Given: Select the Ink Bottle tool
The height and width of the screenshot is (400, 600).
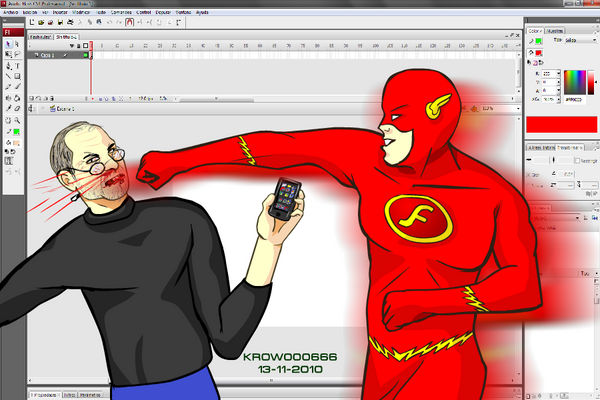Looking at the screenshot, I should click(x=8, y=98).
